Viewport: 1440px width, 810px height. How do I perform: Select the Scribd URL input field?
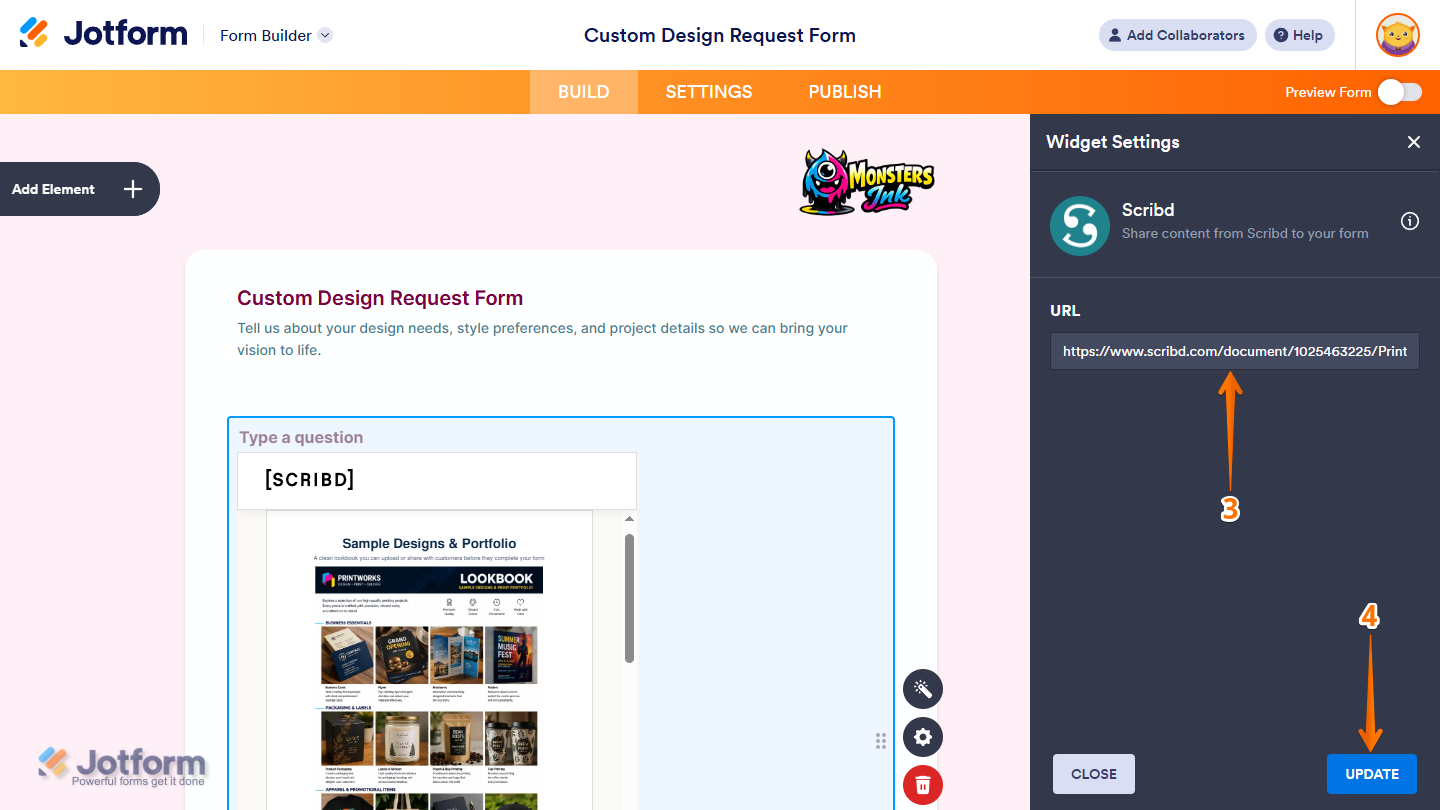point(1234,351)
